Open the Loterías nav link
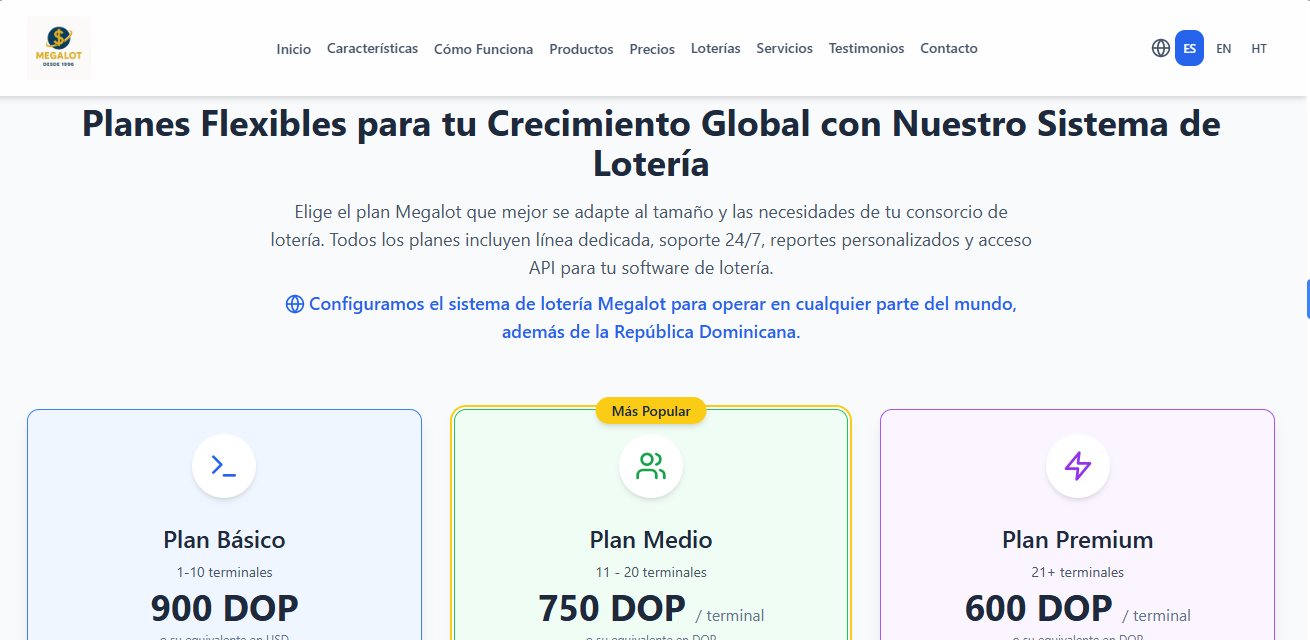The image size is (1310, 640). point(715,48)
